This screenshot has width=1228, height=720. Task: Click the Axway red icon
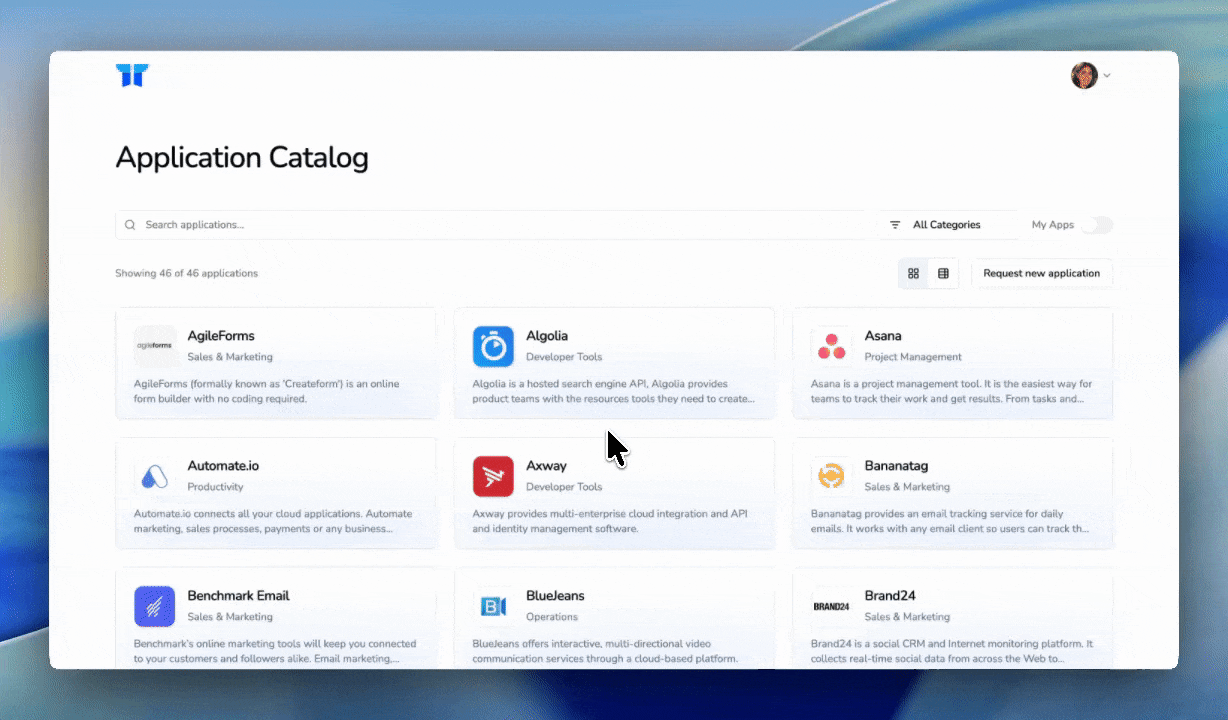click(493, 476)
